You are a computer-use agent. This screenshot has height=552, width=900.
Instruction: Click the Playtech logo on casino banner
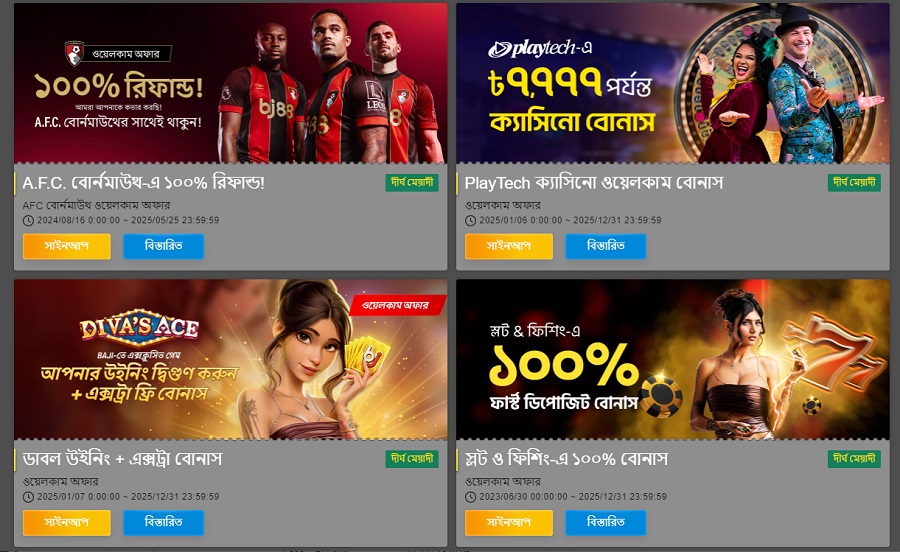point(540,49)
